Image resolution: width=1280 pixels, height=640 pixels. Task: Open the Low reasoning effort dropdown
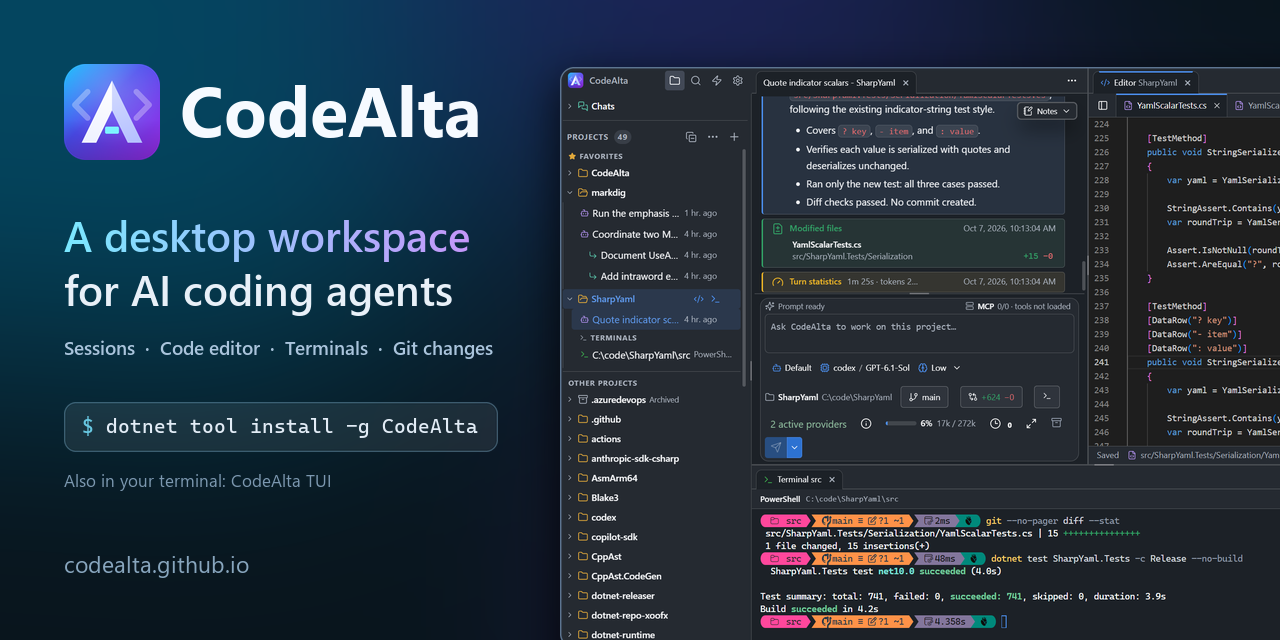tap(939, 368)
